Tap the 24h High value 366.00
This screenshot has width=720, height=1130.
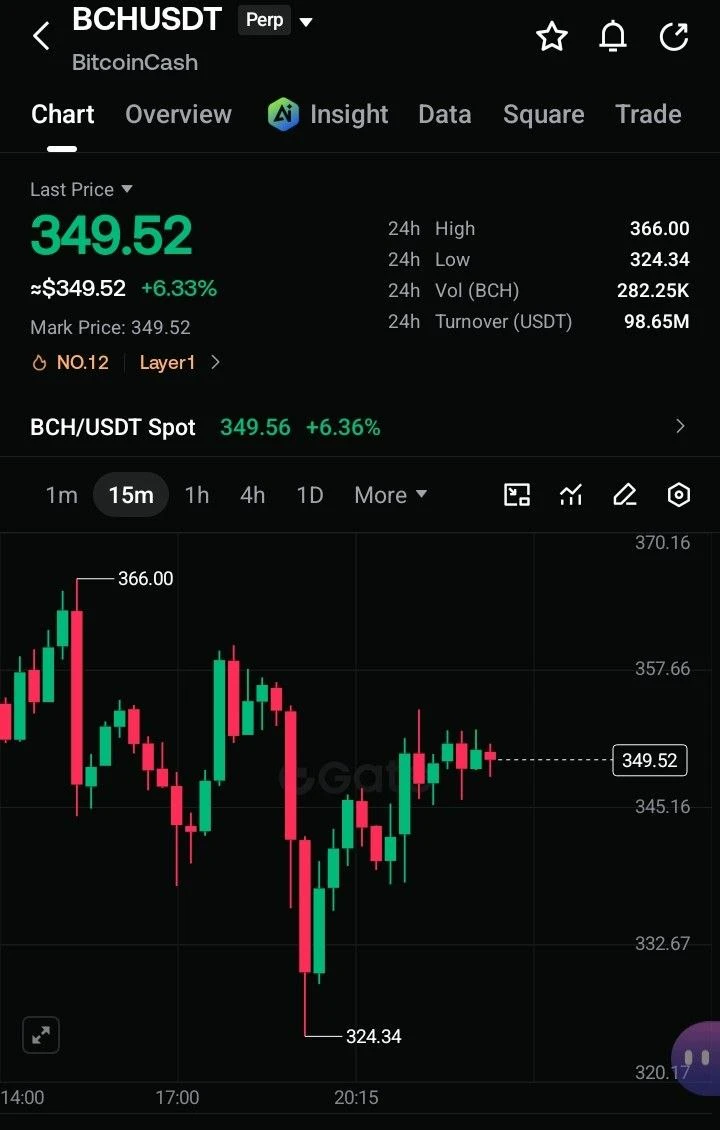pyautogui.click(x=659, y=228)
